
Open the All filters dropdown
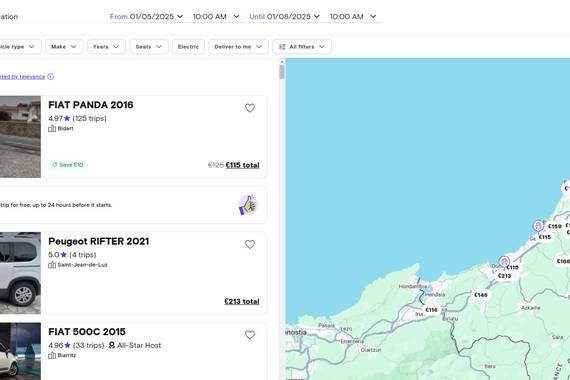(302, 47)
